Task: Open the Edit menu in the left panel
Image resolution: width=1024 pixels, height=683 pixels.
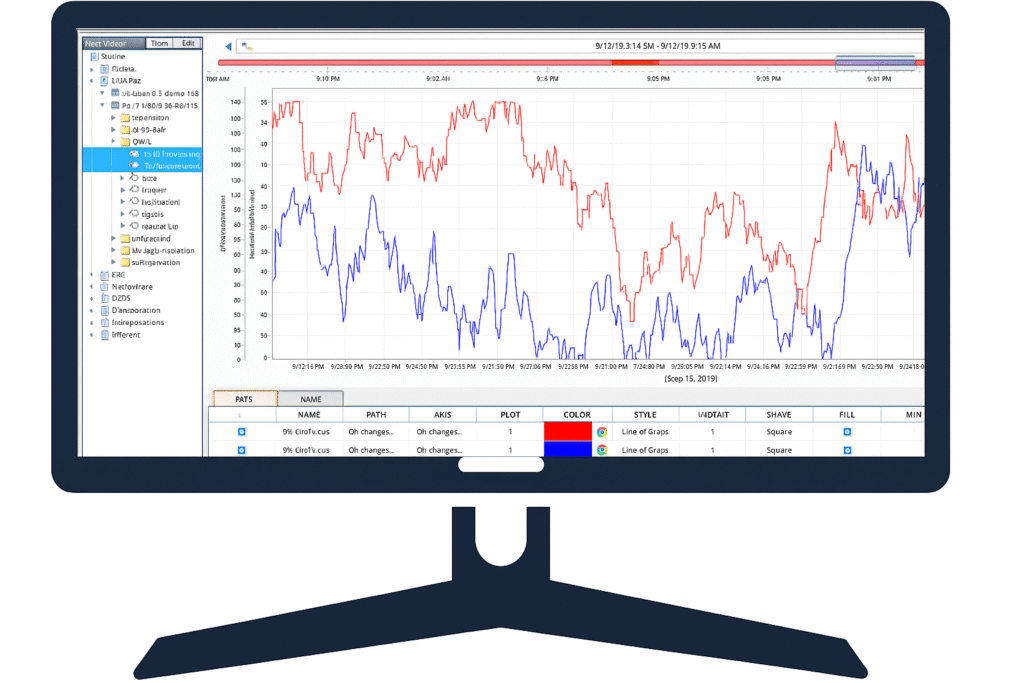Action: point(188,43)
